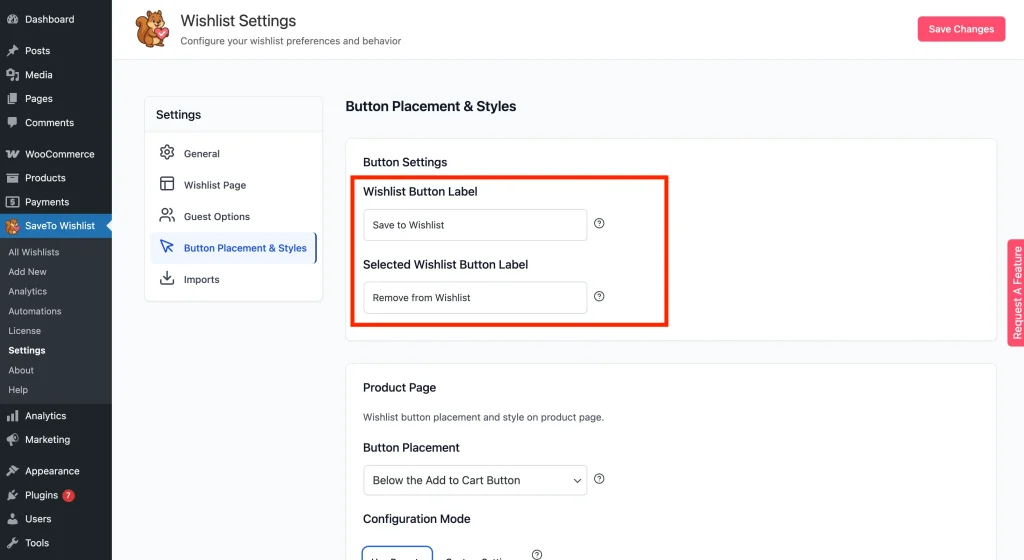
Task: Click the squirrel logo in page header
Action: click(x=152, y=29)
